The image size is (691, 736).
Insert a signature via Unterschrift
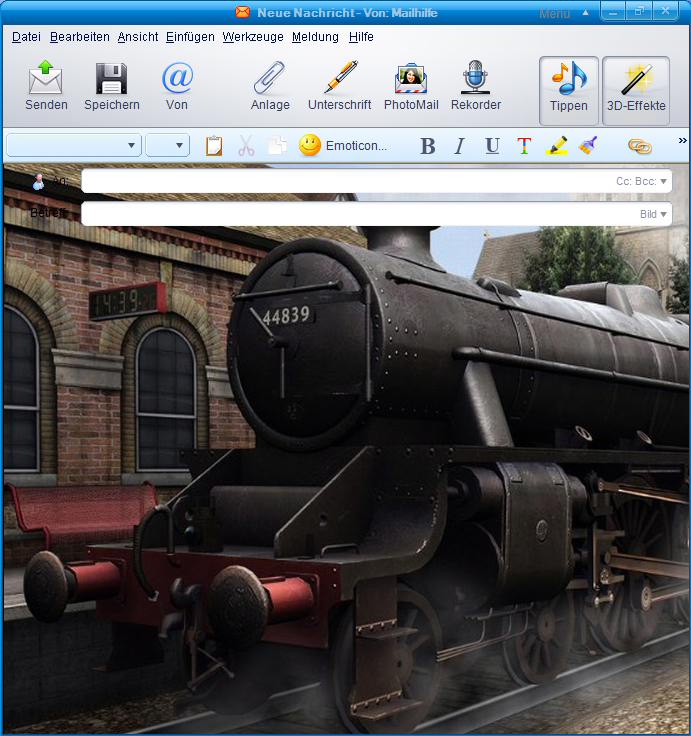tap(339, 86)
